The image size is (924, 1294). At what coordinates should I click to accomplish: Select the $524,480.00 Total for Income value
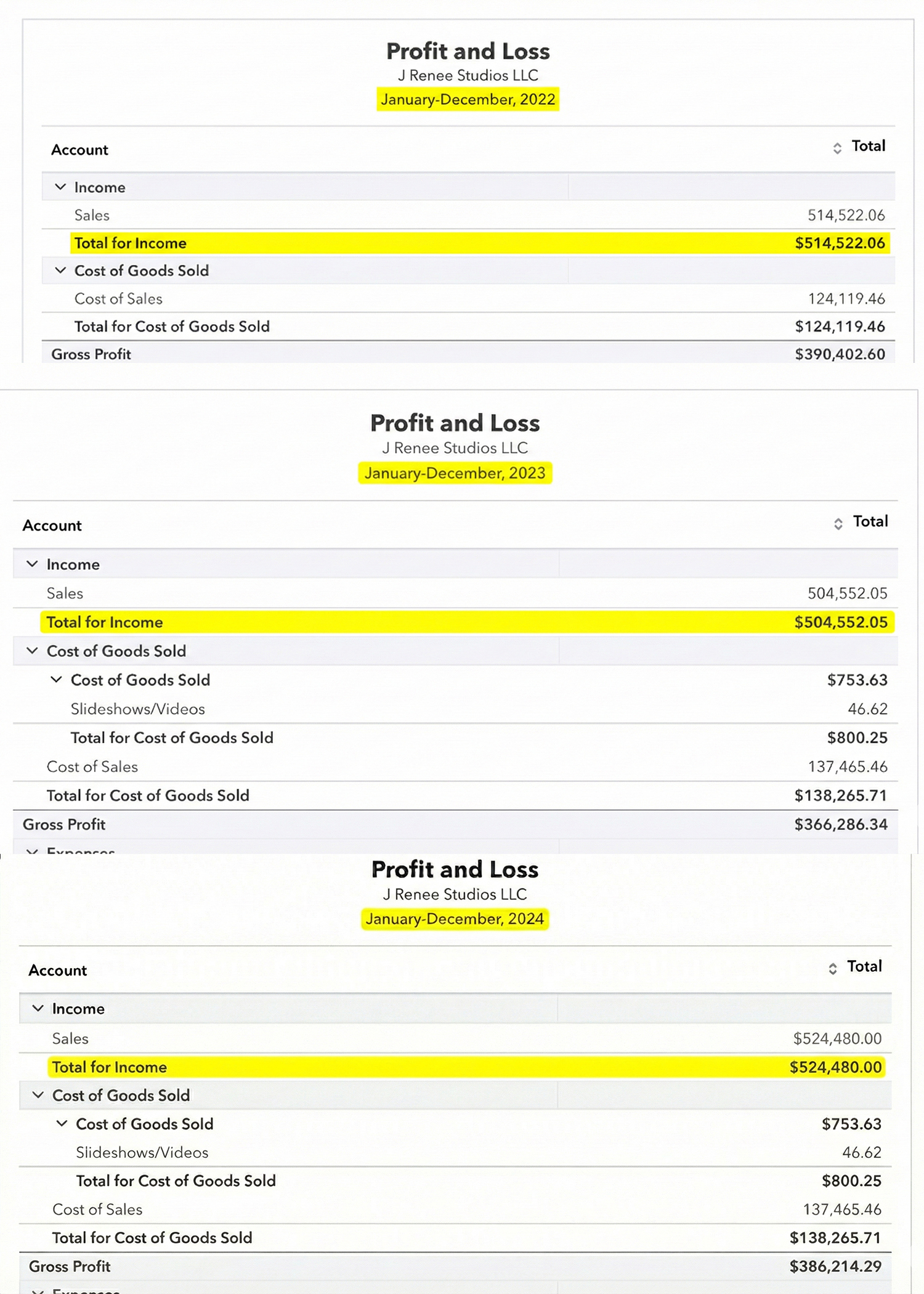tap(835, 1067)
